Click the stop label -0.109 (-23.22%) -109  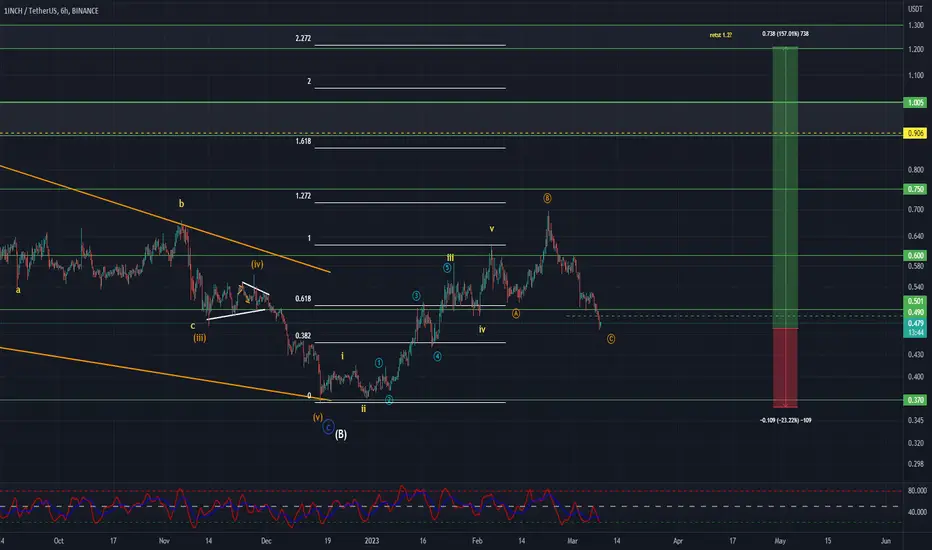pos(785,420)
